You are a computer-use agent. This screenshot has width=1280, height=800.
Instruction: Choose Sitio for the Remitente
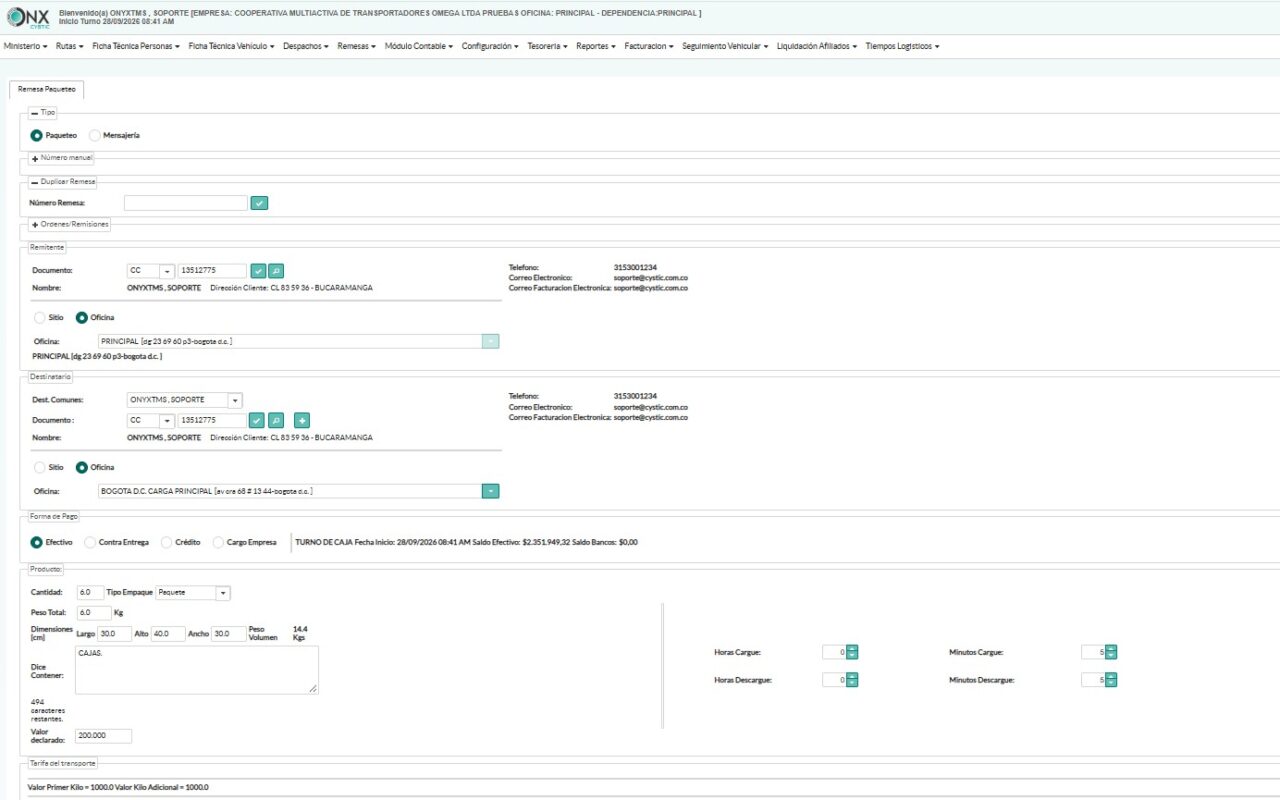[40, 317]
